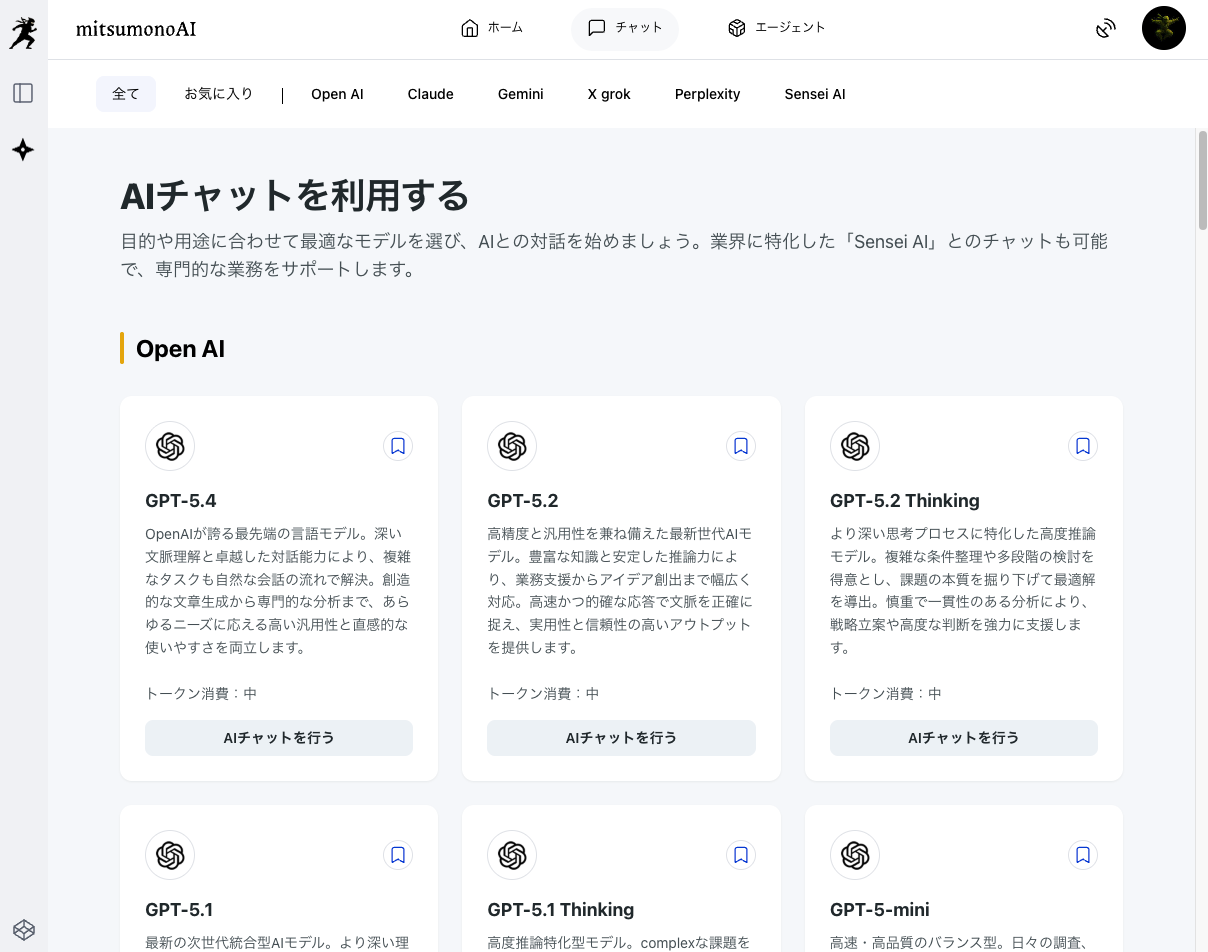
Task: Start AIチャットを行う for GPT-5.2 Thinking
Action: (964, 738)
